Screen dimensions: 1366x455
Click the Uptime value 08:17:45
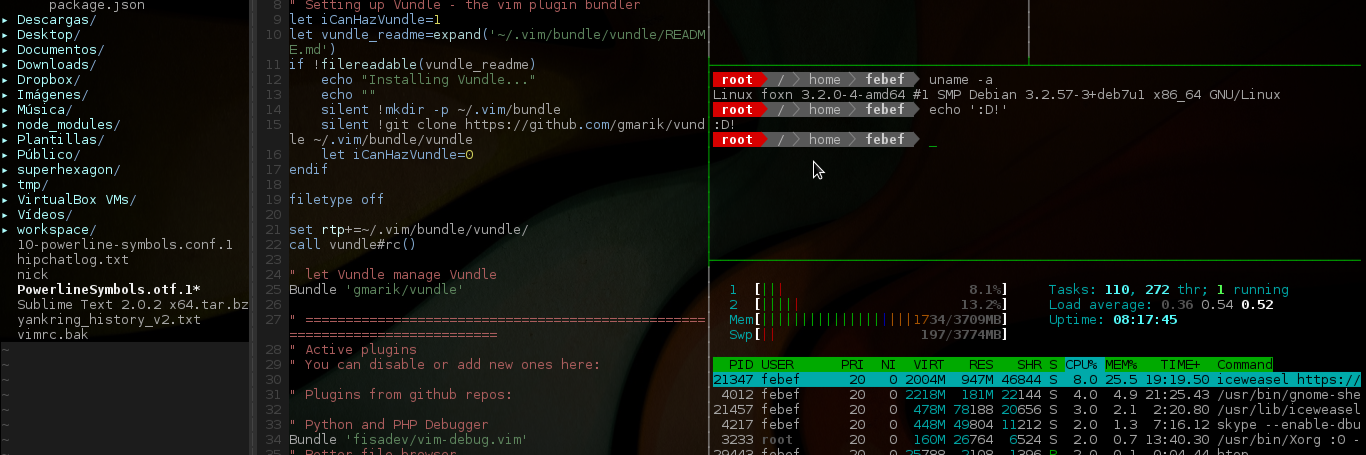[x=1144, y=319]
